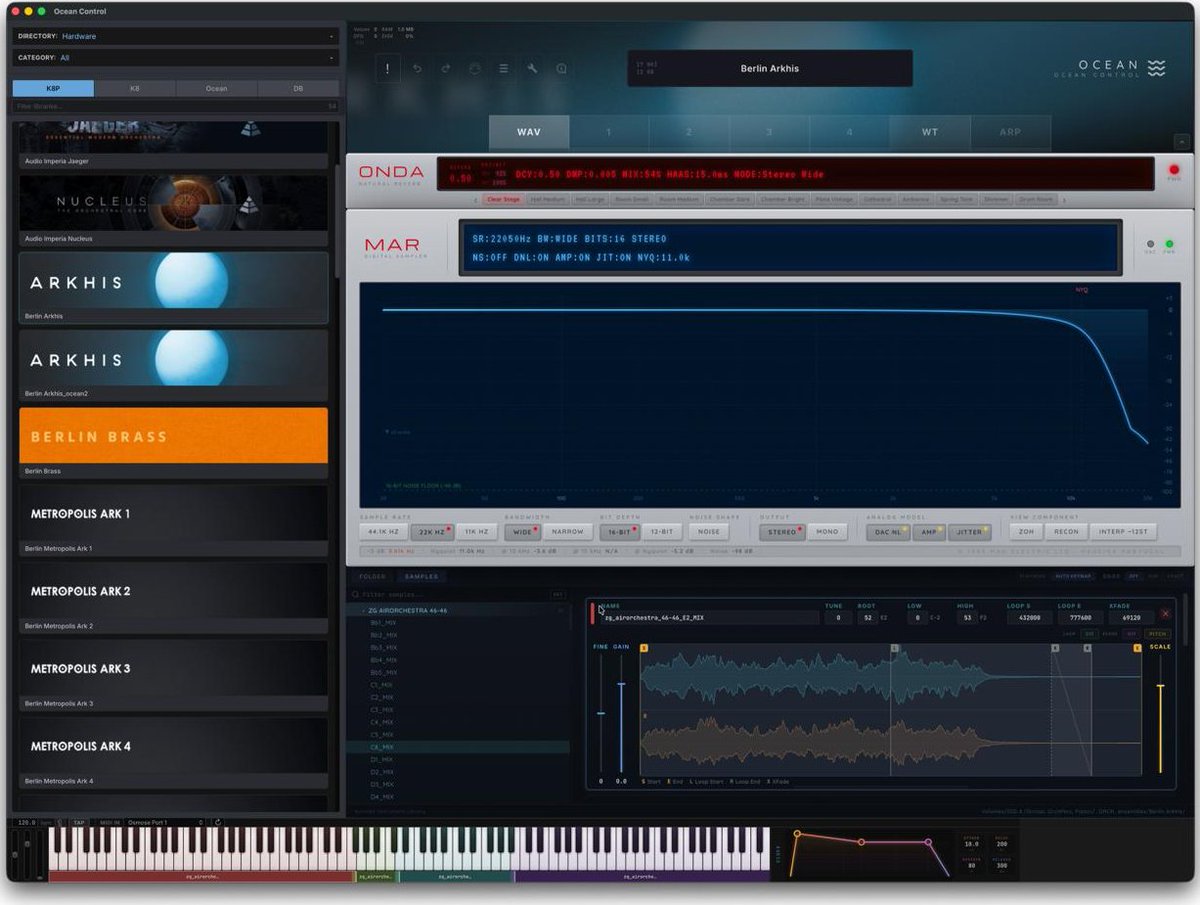The image size is (1200, 905).
Task: Click the left arrow of ONDA preset strip
Action: click(x=476, y=200)
